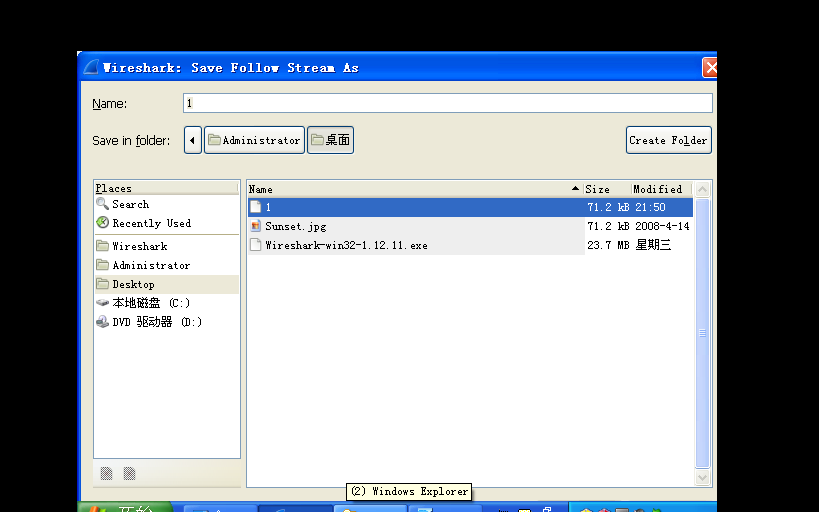Click the add bookmark icon below Places
This screenshot has height=512, width=819.
106,473
